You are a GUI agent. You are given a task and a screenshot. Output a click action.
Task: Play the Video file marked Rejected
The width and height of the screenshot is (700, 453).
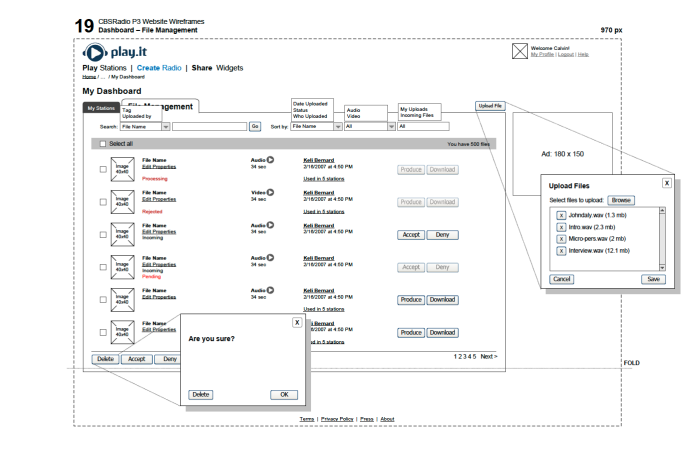pyautogui.click(x=271, y=192)
